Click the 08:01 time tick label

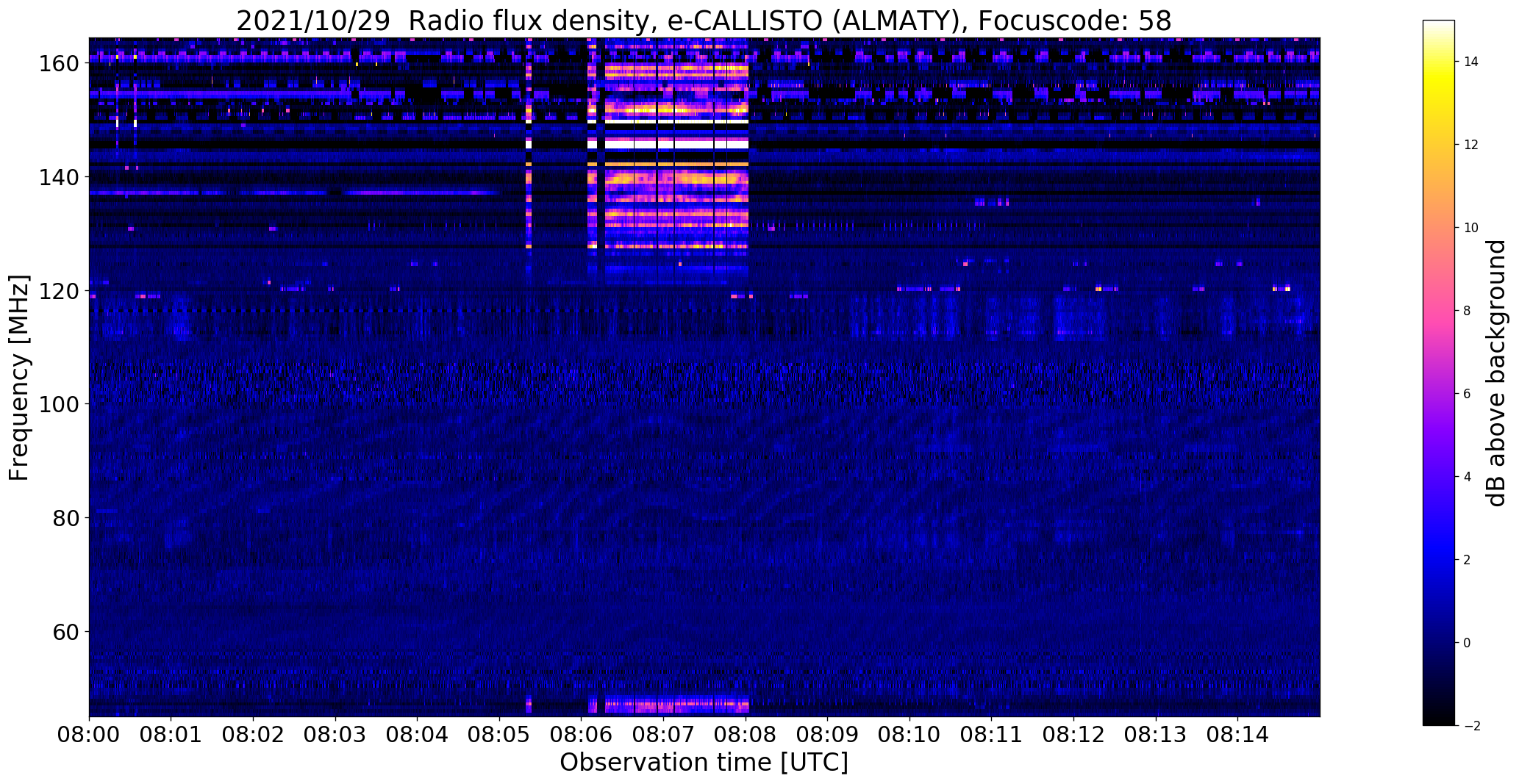tap(171, 736)
